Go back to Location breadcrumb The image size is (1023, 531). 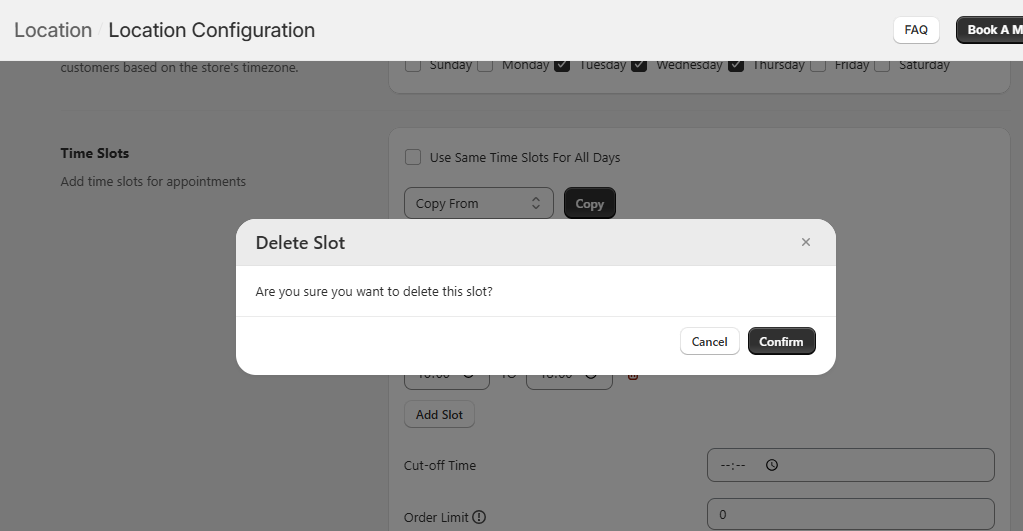click(53, 30)
